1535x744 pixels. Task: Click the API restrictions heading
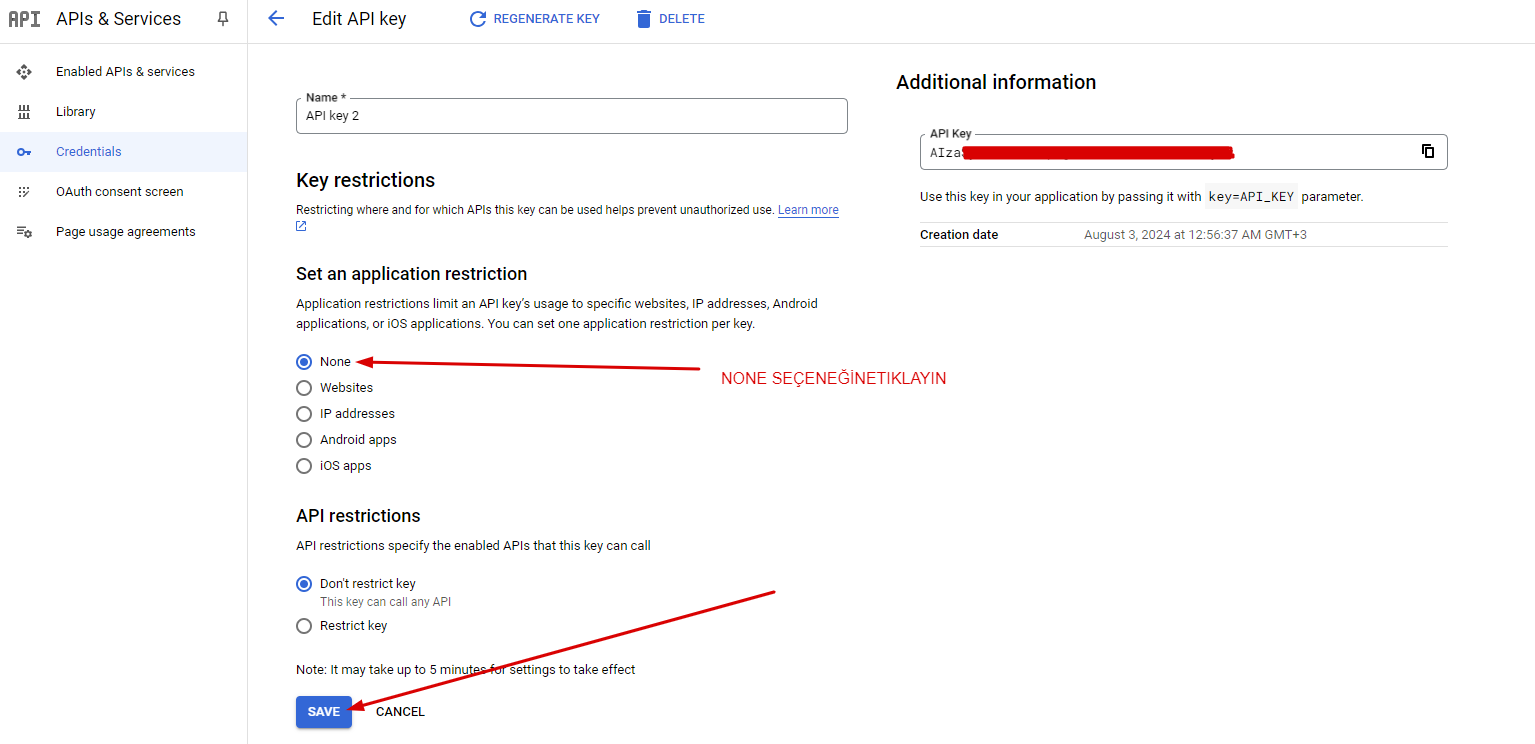pos(358,516)
